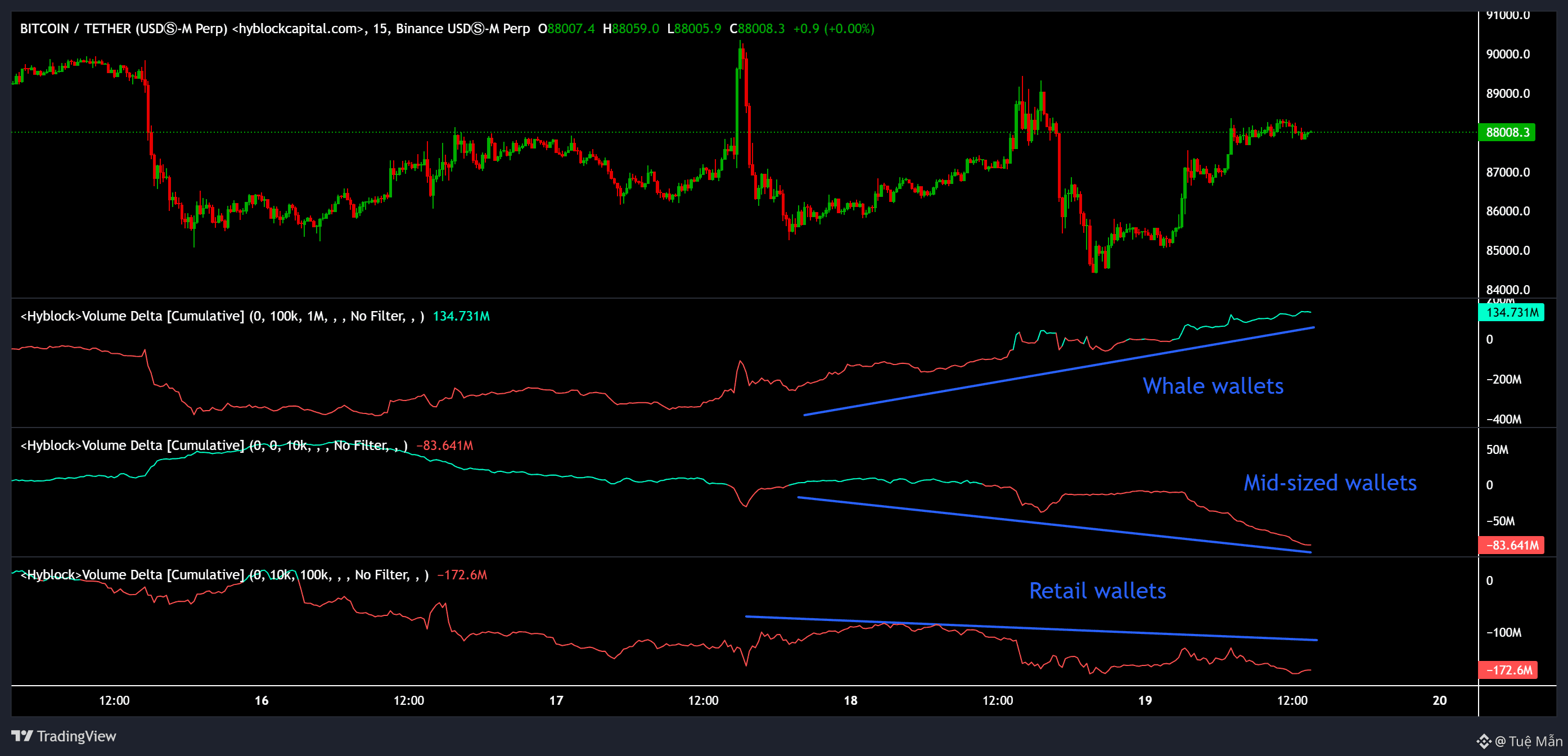This screenshot has width=1568, height=756.
Task: Click the 'Mid-sized wallets' text annotation
Action: [1330, 483]
